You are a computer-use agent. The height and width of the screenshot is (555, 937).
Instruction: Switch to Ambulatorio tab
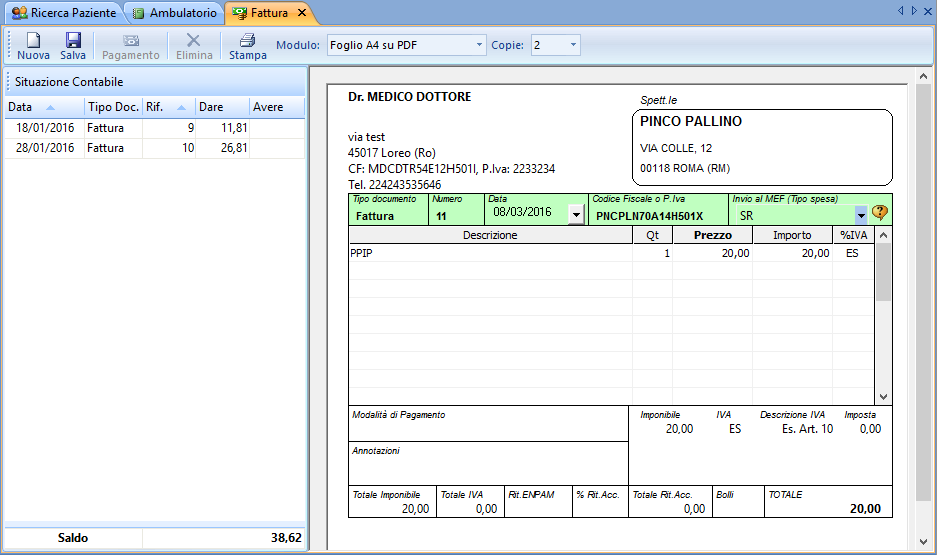click(x=174, y=13)
